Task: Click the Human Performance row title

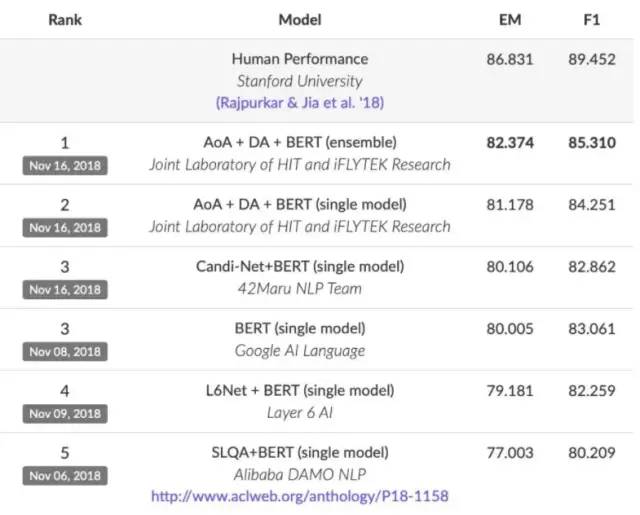Action: [300, 59]
